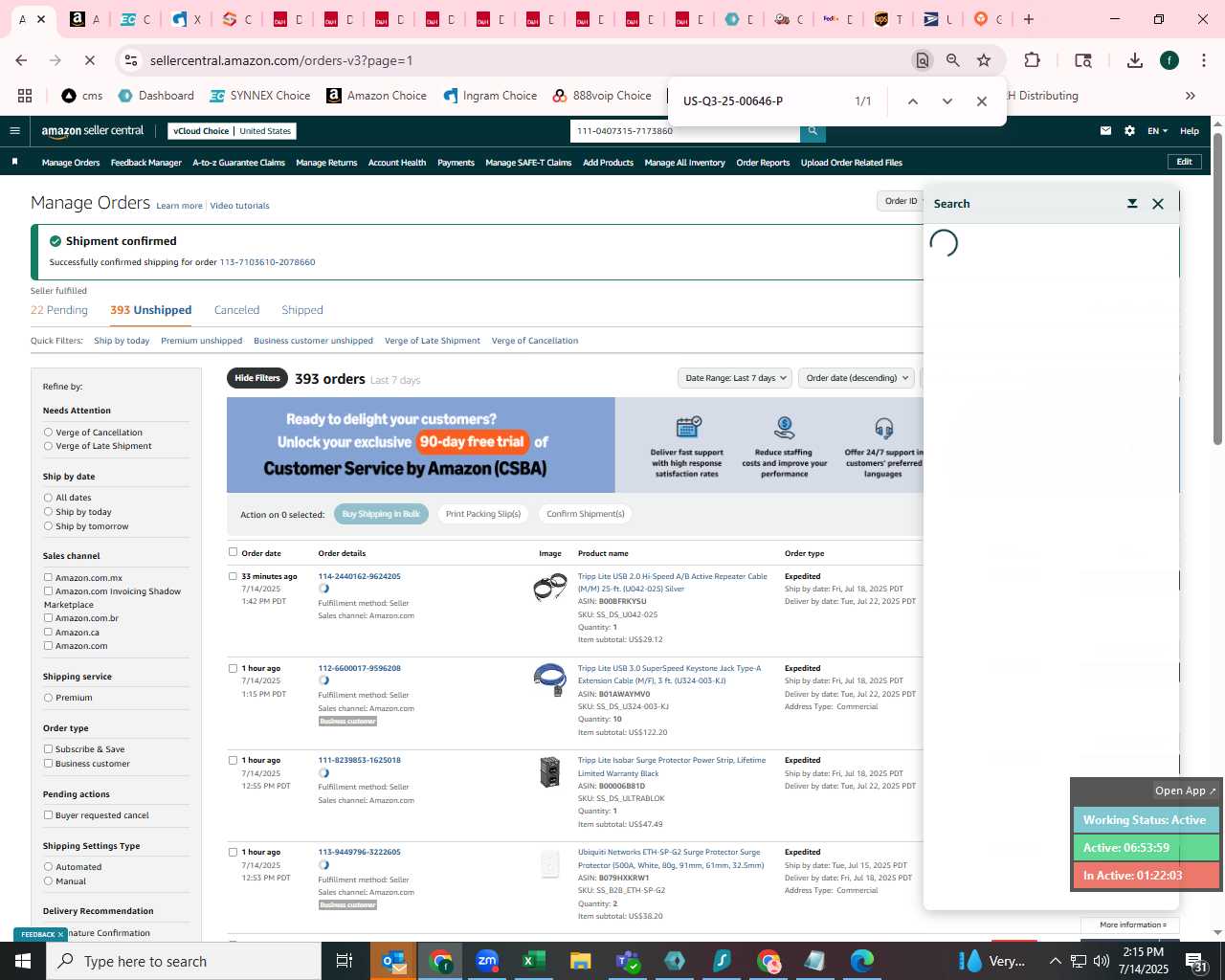The height and width of the screenshot is (980, 1225).
Task: Jump to next find-in-page match
Action: [947, 101]
